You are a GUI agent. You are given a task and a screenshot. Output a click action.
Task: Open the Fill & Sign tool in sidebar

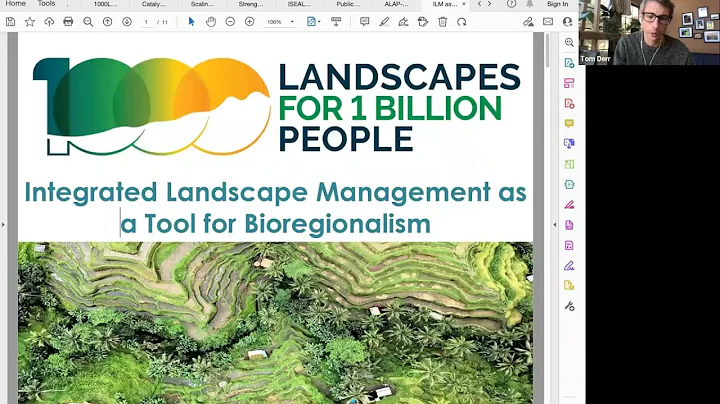(569, 265)
